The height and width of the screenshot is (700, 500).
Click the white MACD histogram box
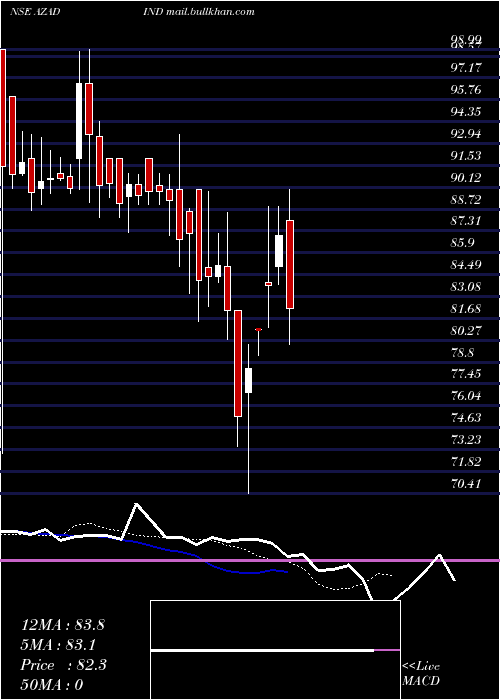point(275,650)
